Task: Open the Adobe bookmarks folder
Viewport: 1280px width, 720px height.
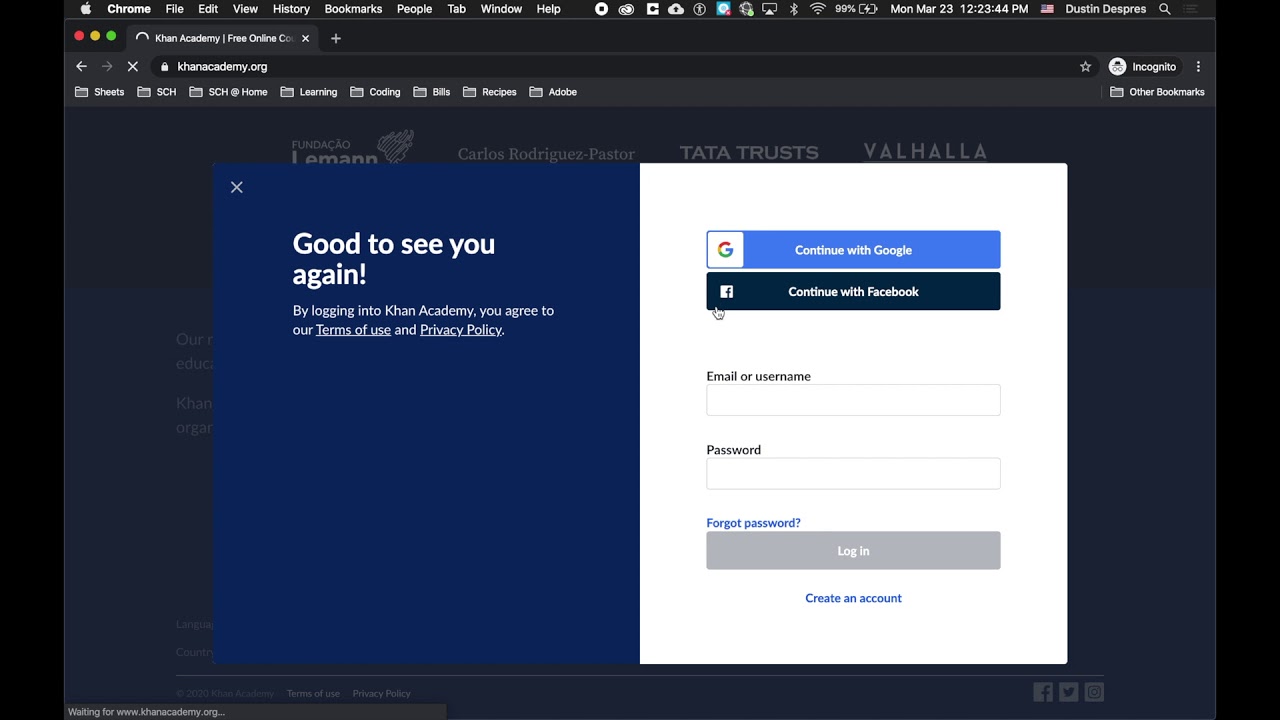Action: pyautogui.click(x=553, y=92)
